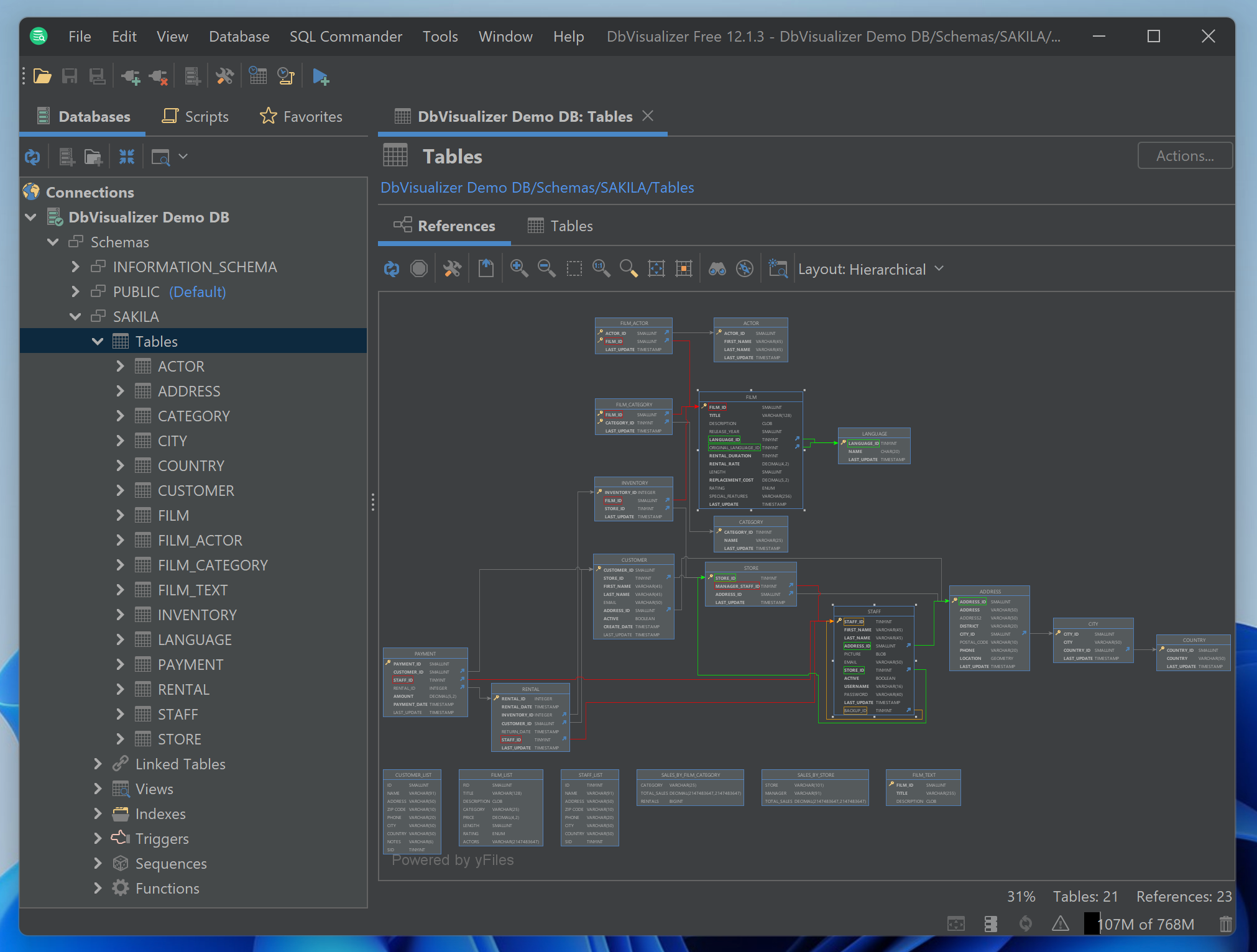Zoom in on the references graph
The width and height of the screenshot is (1257, 952).
[519, 268]
